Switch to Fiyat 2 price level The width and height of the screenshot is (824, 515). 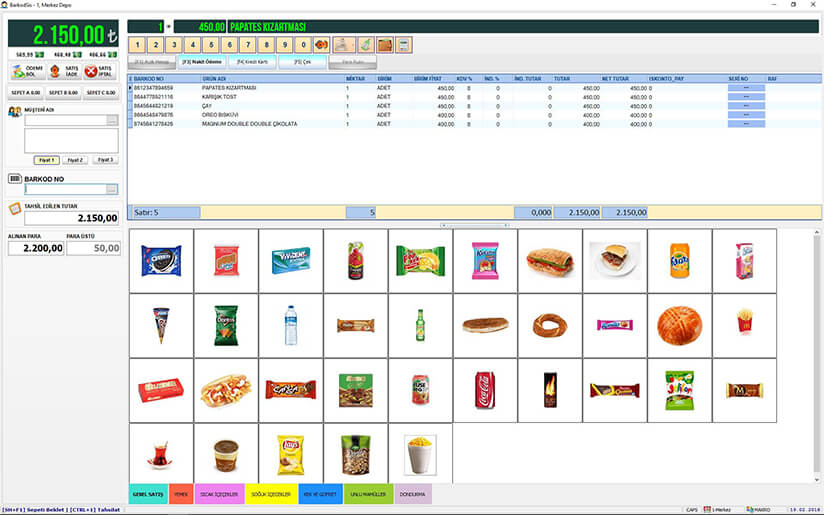[x=75, y=160]
